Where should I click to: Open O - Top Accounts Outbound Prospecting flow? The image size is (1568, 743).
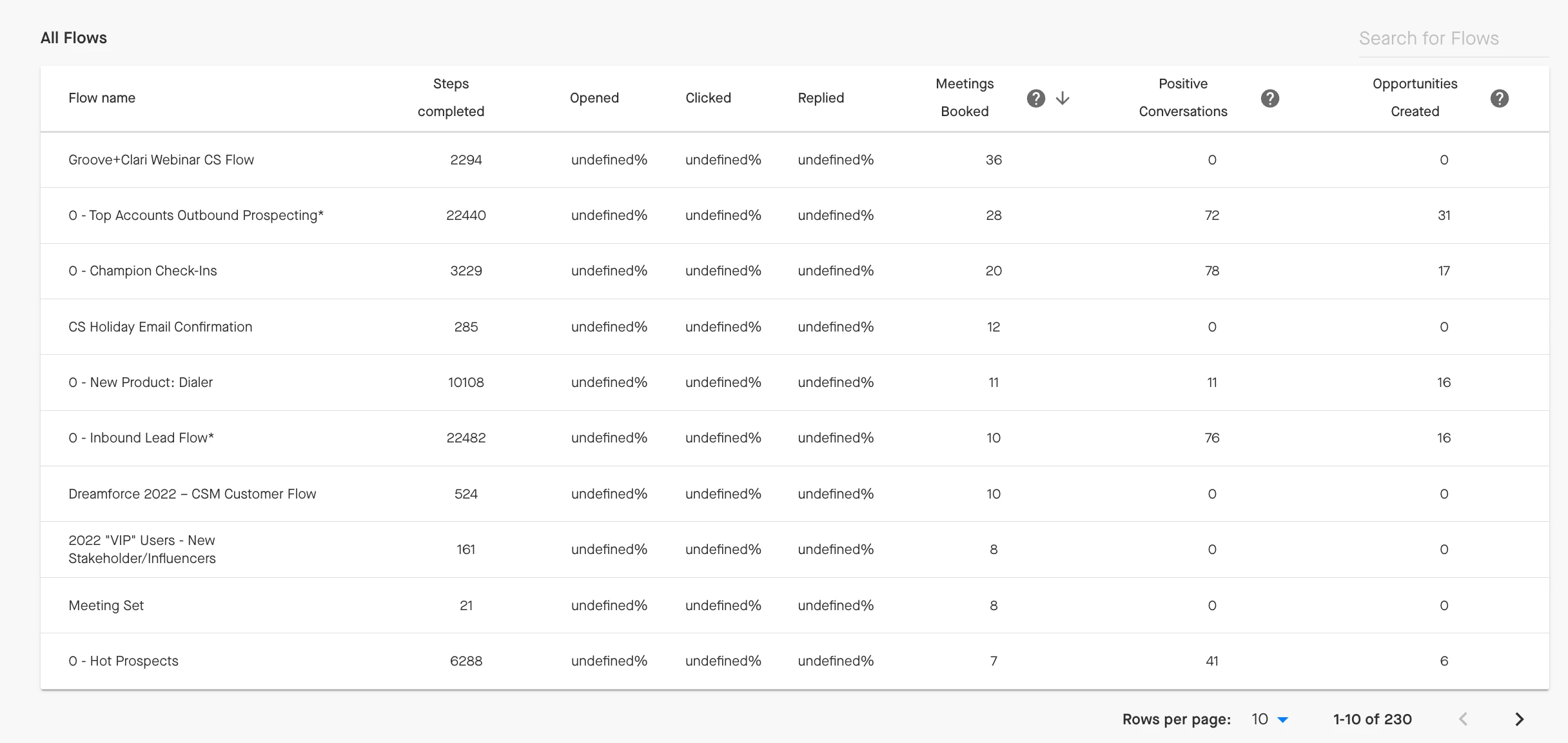196,215
